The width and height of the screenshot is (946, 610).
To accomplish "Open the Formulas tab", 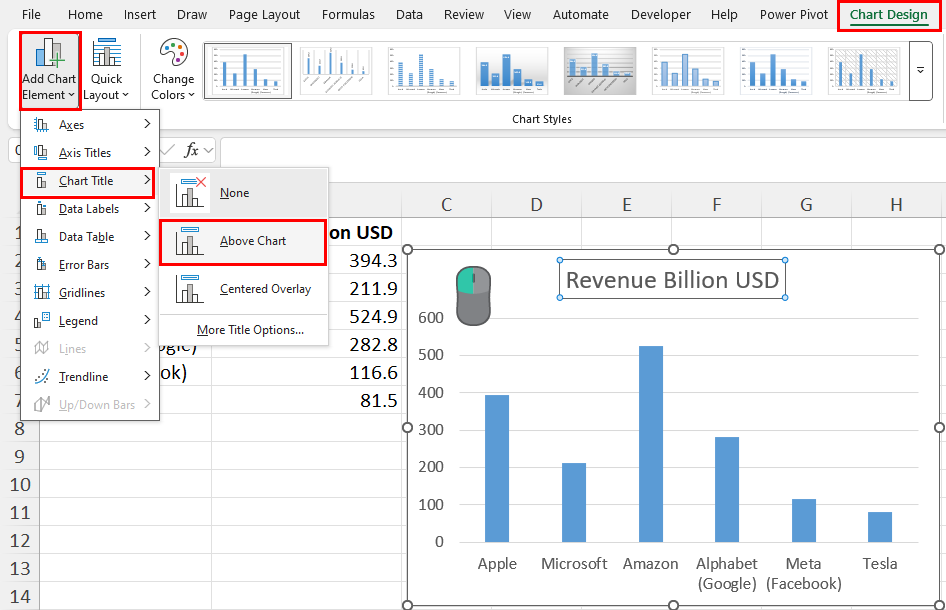I will 348,14.
